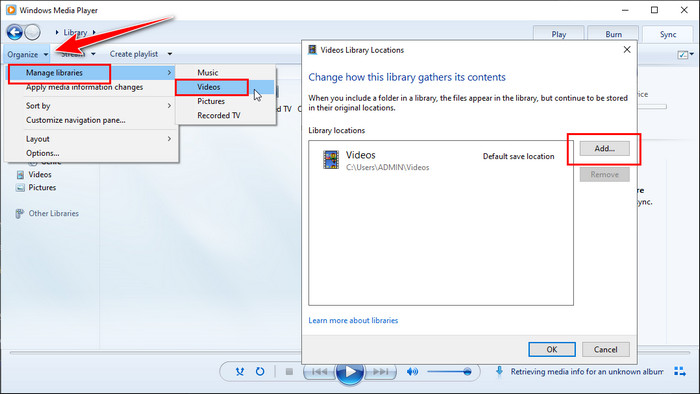Click the Remove button in dialog

click(x=604, y=174)
